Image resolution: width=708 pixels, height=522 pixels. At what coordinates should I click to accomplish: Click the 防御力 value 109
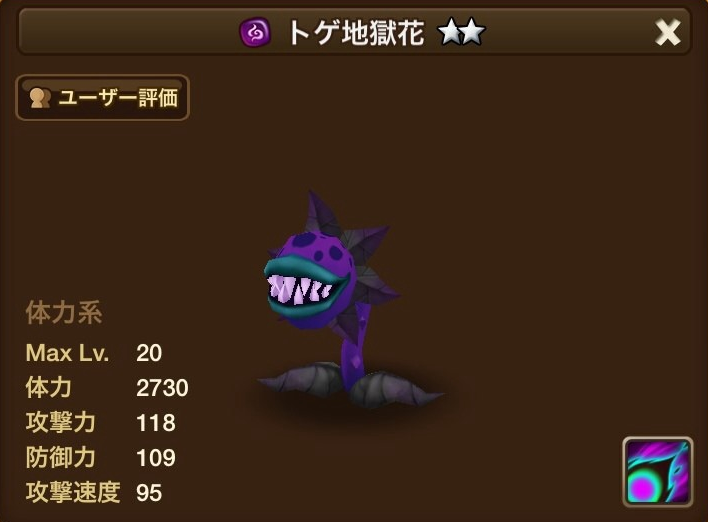tap(156, 458)
